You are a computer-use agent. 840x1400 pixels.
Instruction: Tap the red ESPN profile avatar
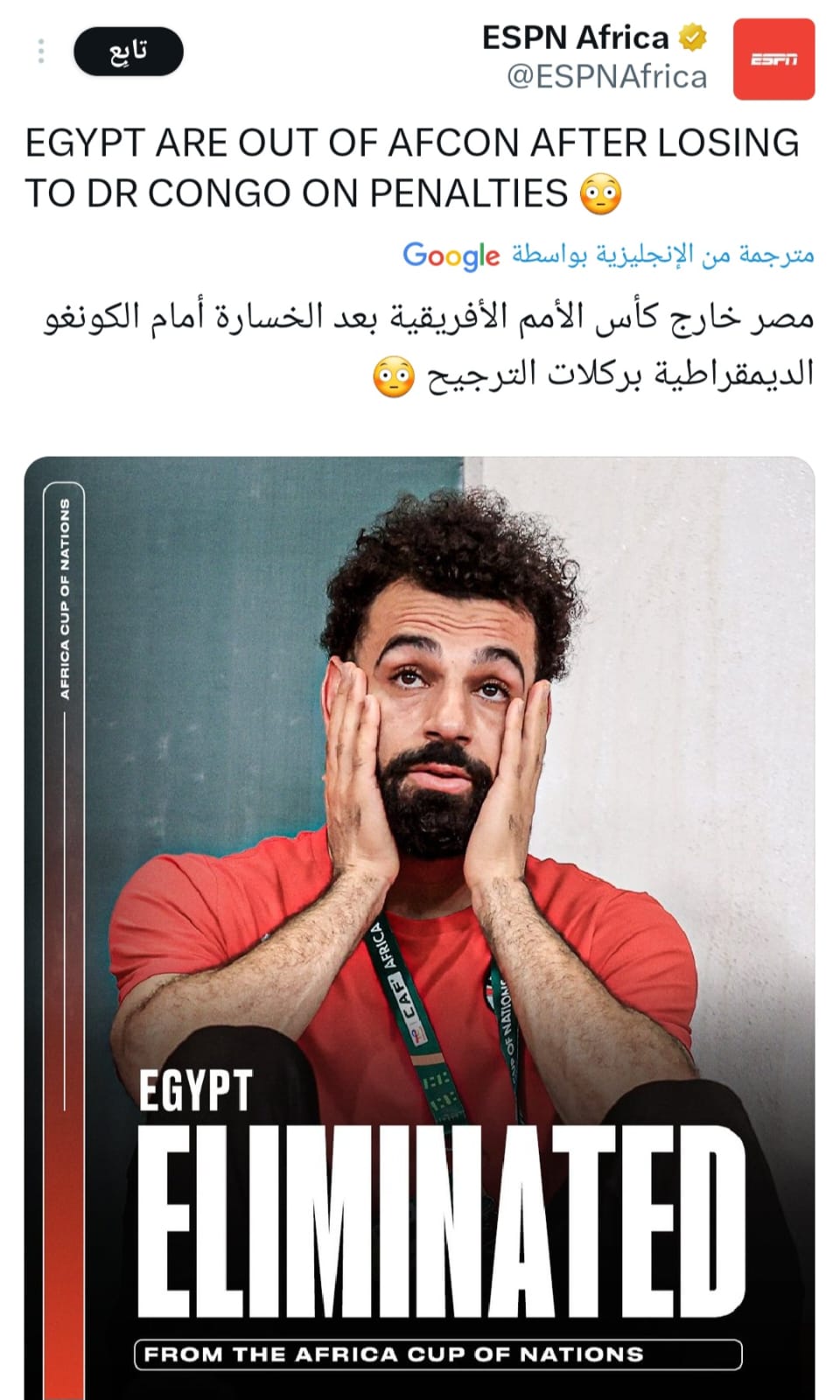773,59
